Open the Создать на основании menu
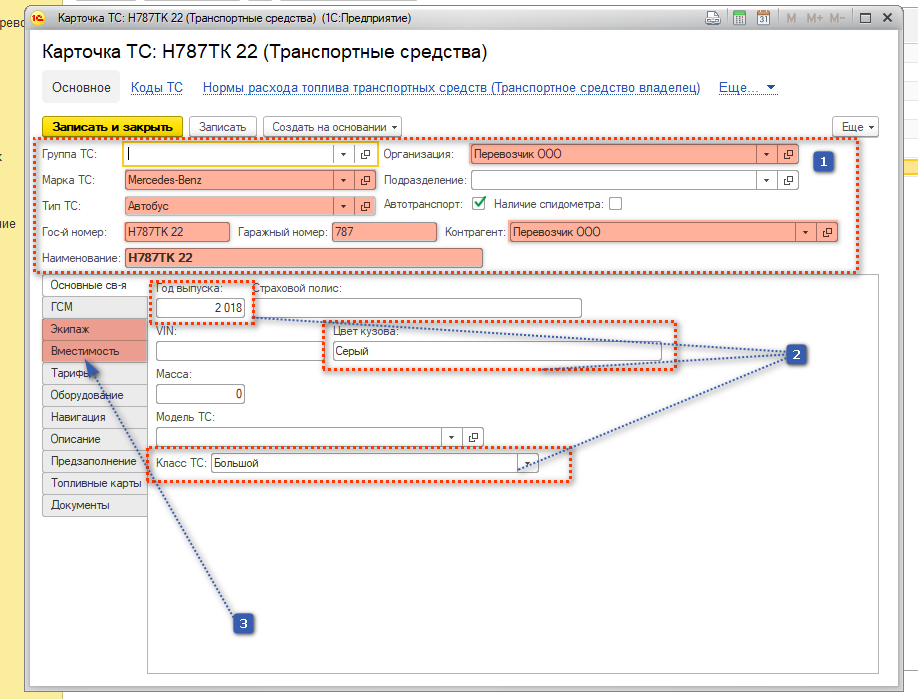The width and height of the screenshot is (918, 699). [331, 127]
